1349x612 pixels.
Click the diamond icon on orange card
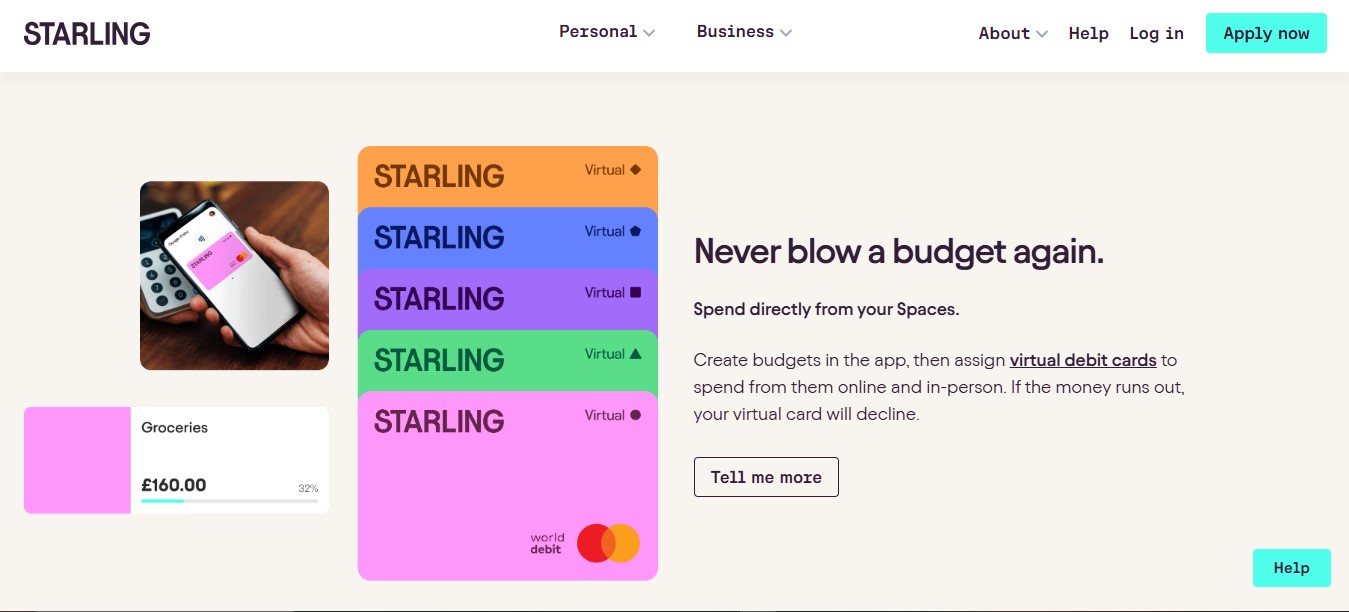coord(635,170)
